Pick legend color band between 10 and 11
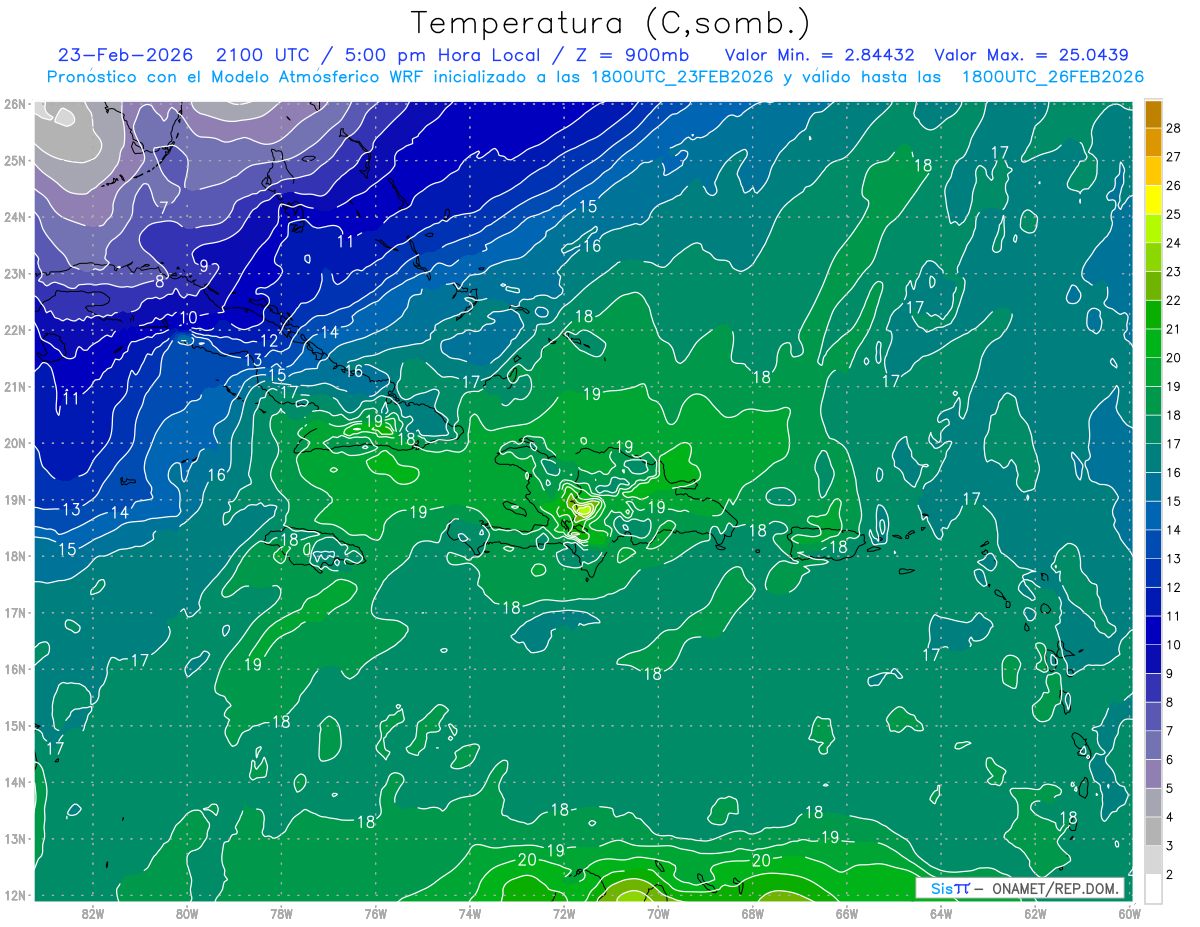The image size is (1200, 927). tap(1153, 630)
